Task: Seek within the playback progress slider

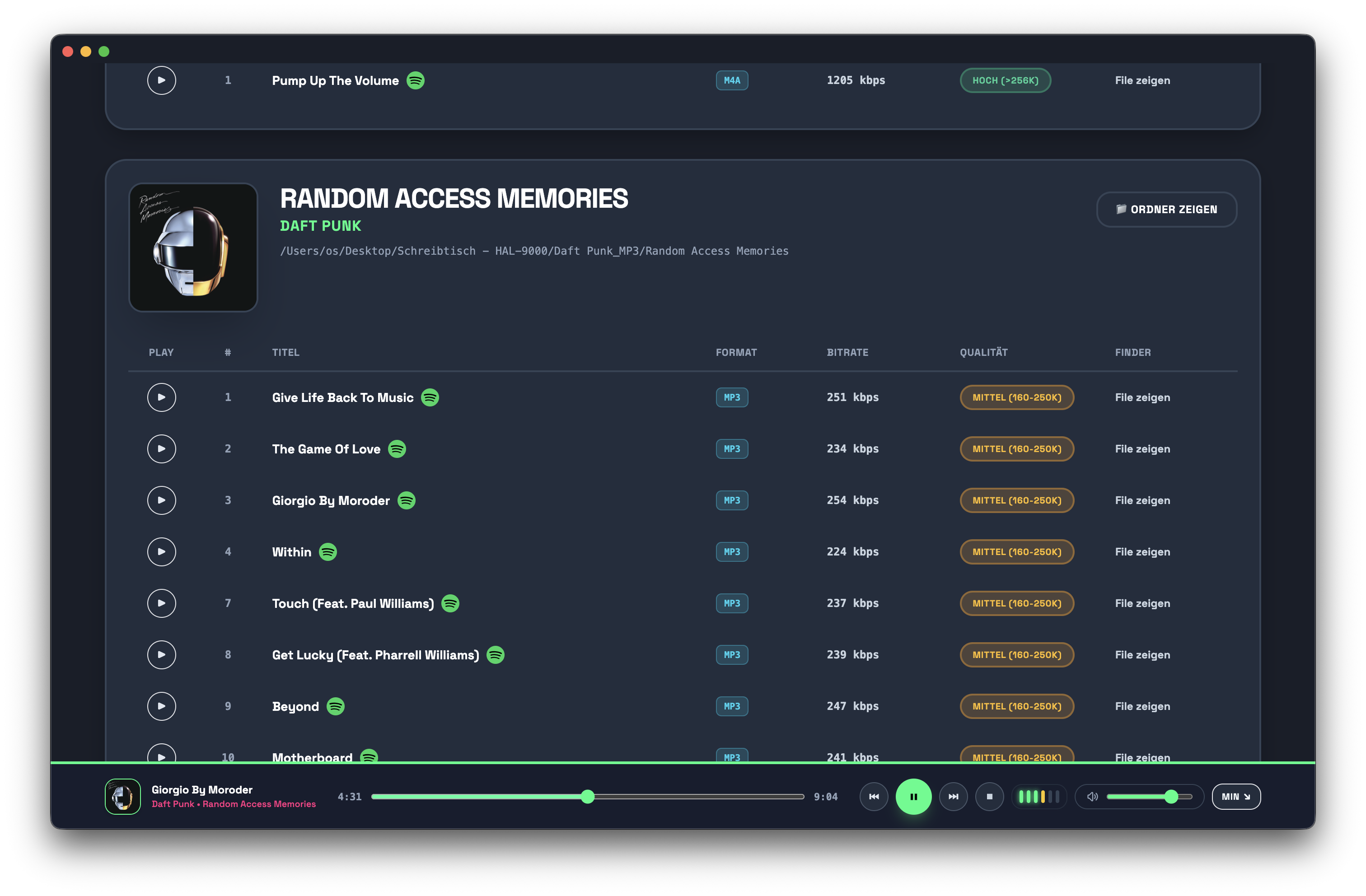Action: 588,797
